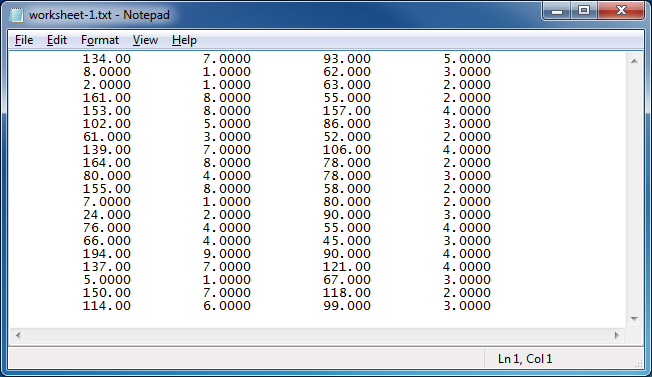Click the value 106.00
The width and height of the screenshot is (652, 377).
coord(347,150)
